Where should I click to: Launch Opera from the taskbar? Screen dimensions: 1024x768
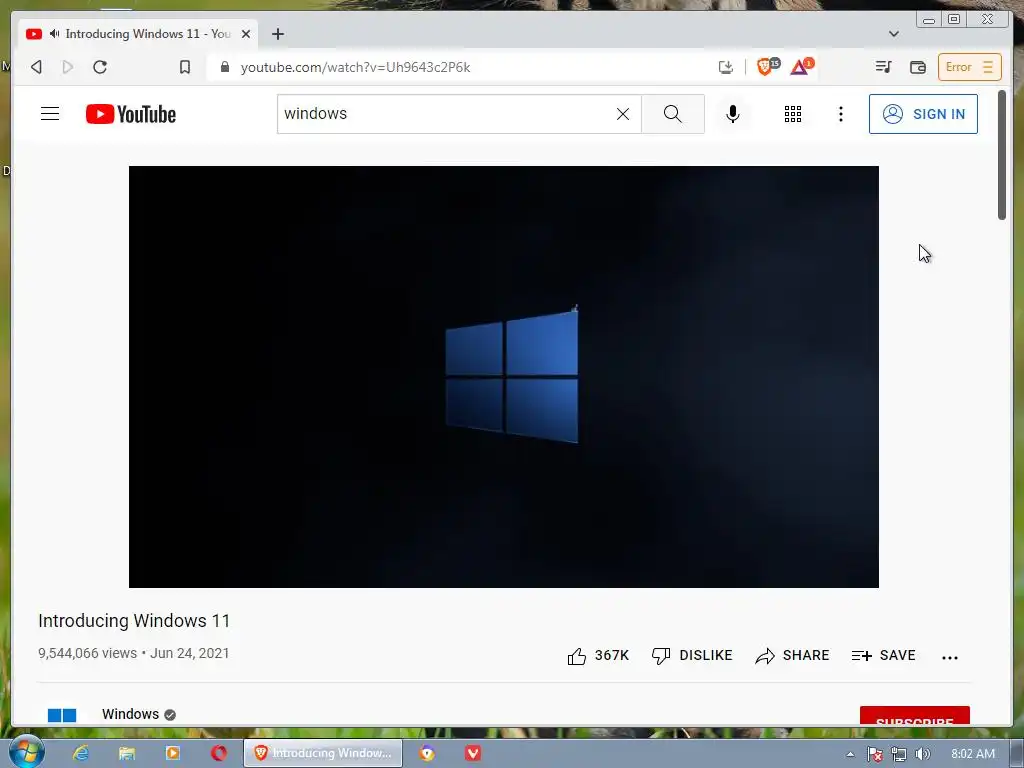coord(219,753)
